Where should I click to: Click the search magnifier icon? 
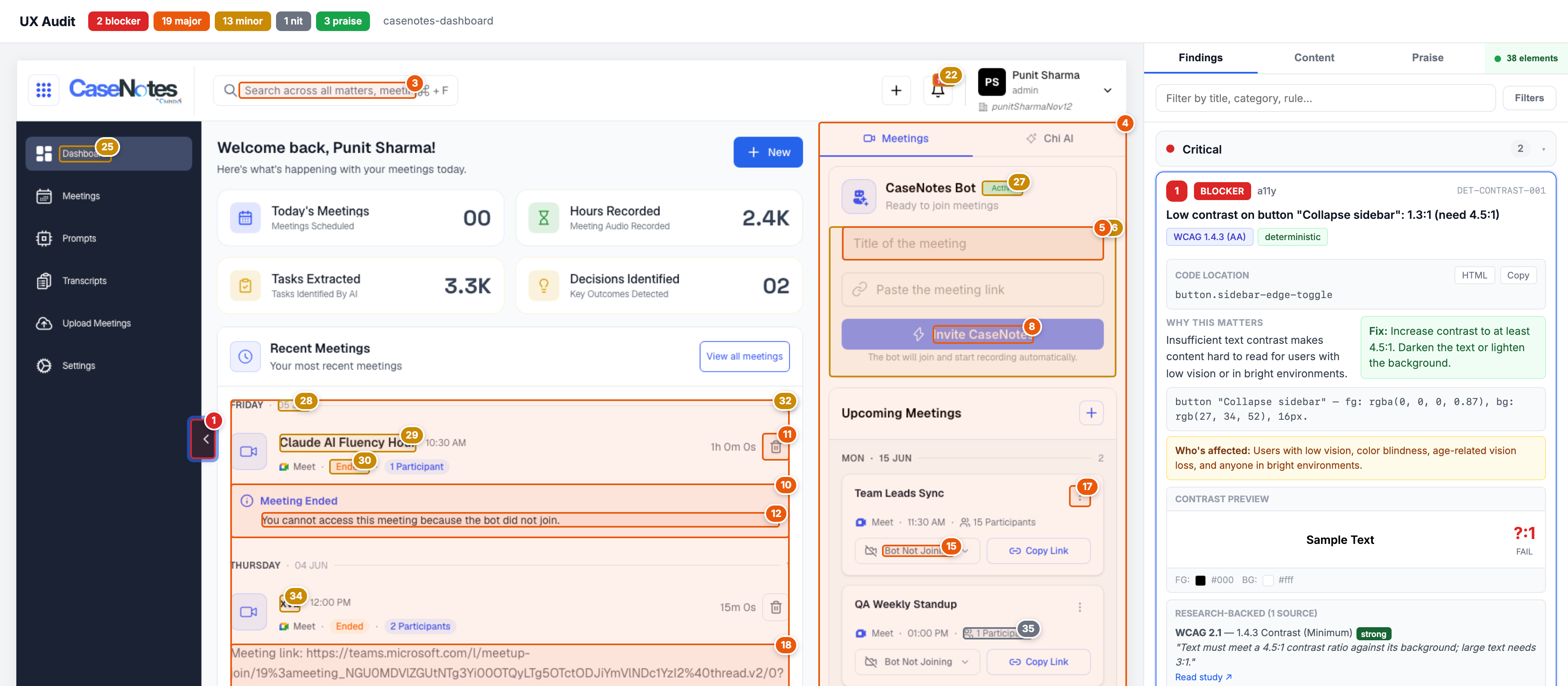coord(229,90)
